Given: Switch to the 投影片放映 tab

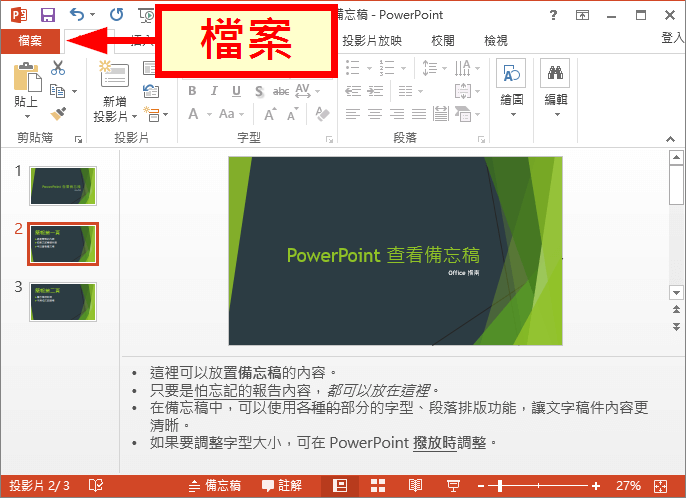Looking at the screenshot, I should [x=372, y=41].
